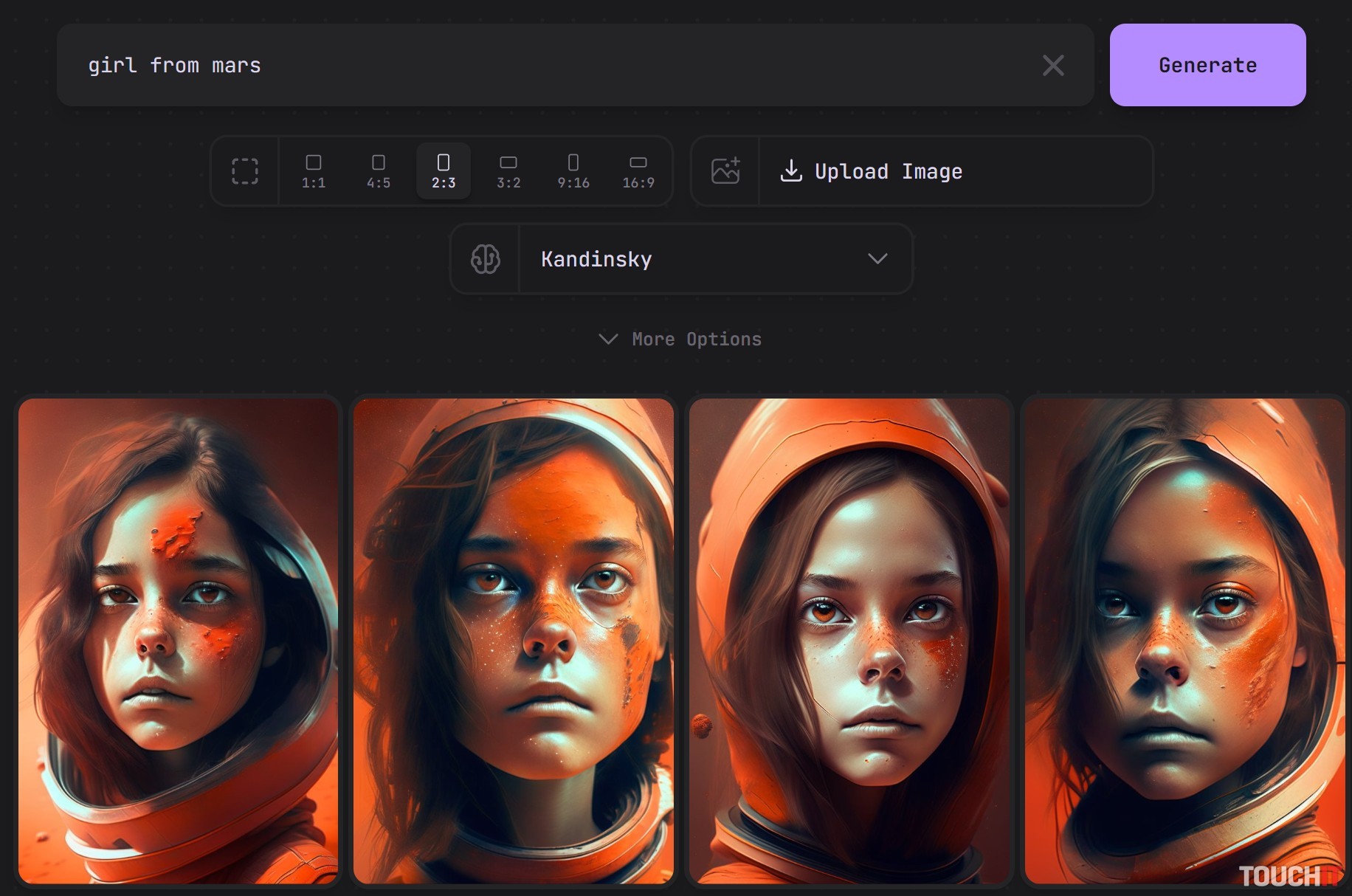Image resolution: width=1352 pixels, height=896 pixels.
Task: Switch to the 3:2 aspect ratio
Action: click(508, 171)
